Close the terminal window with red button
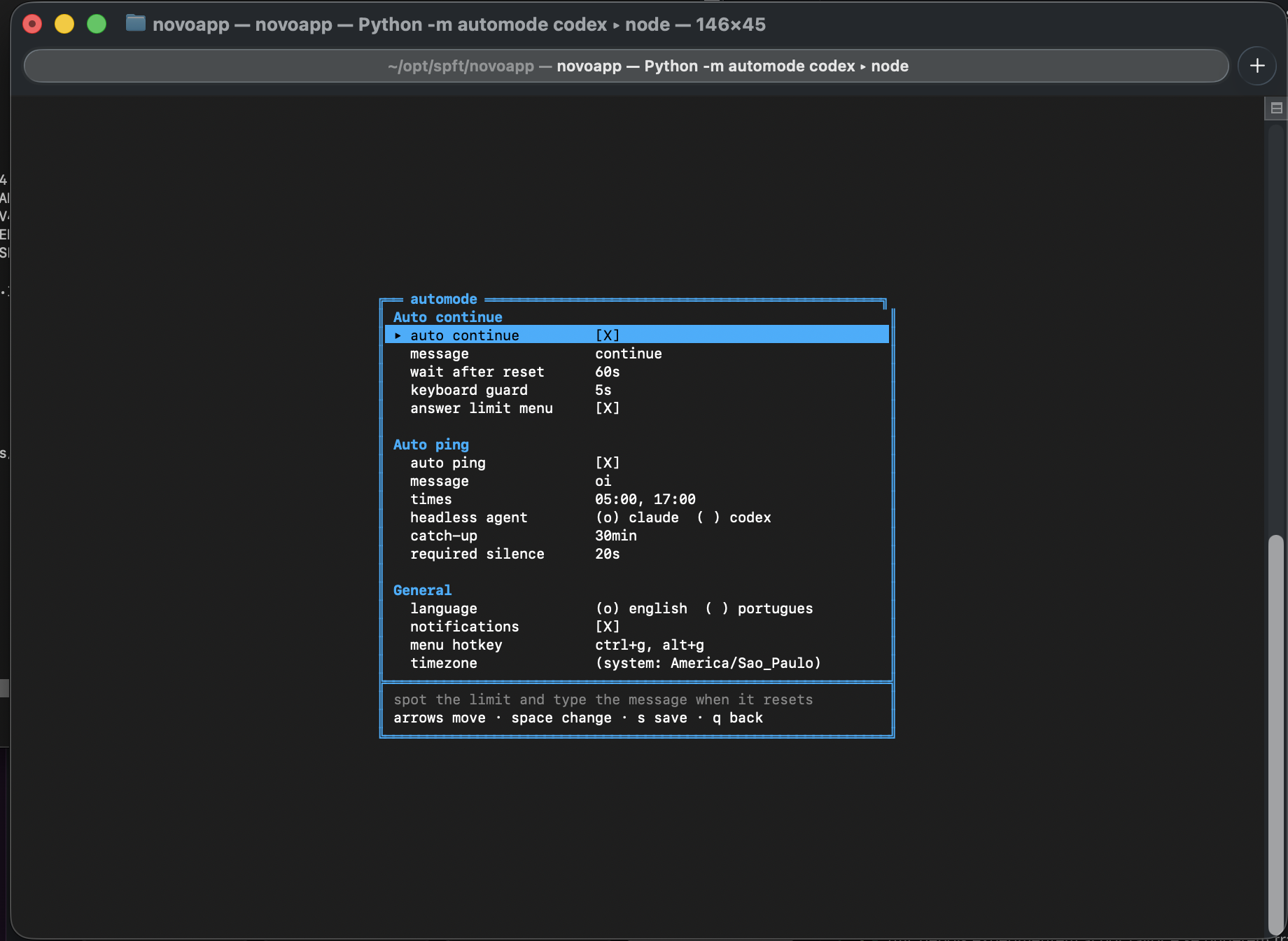1288x941 pixels. click(32, 24)
